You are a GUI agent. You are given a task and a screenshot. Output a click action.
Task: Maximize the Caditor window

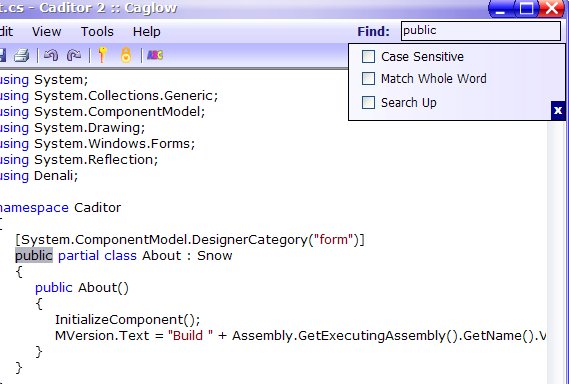[x=527, y=8]
